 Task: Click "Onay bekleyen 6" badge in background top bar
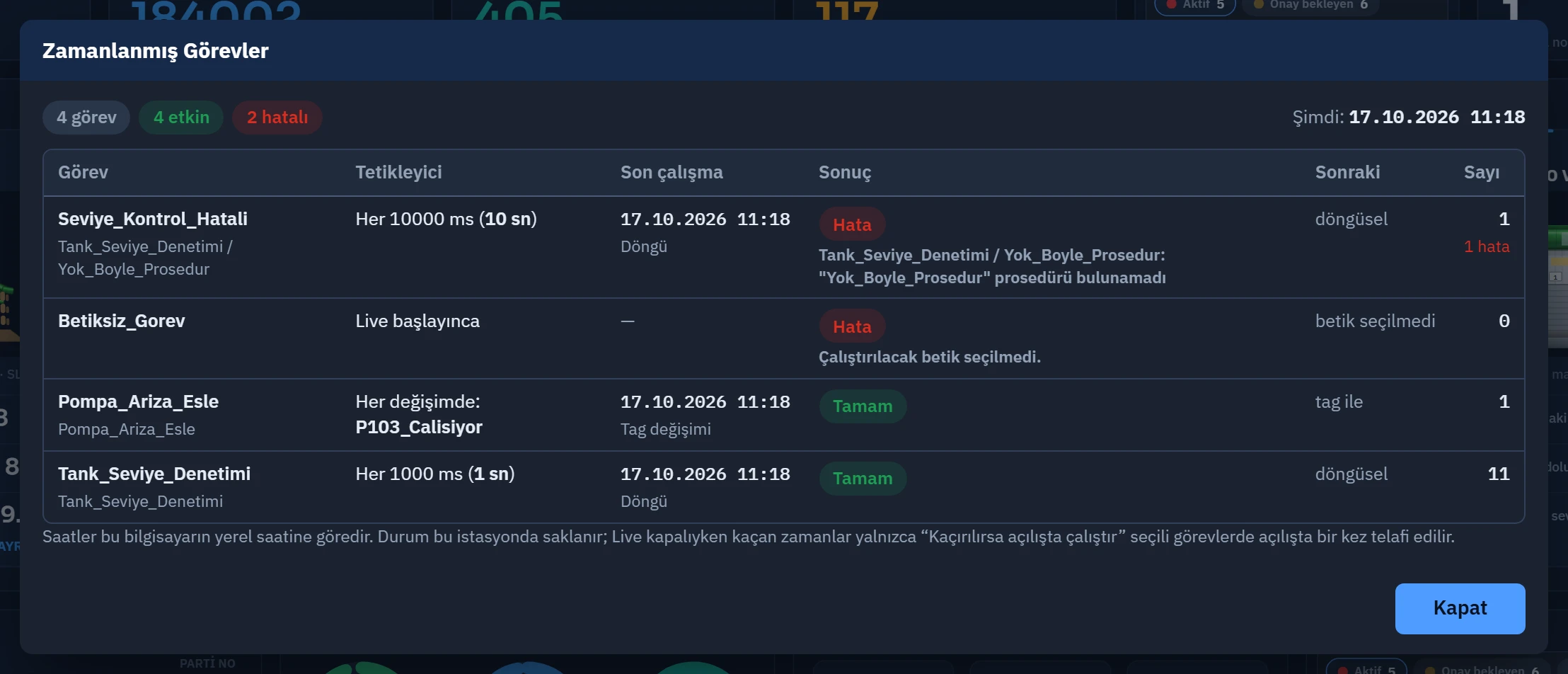(1310, 5)
